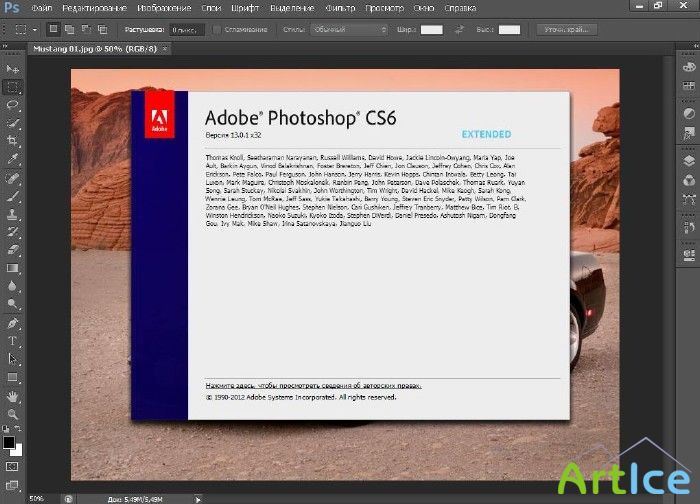Select the Path Selection tool

click(x=12, y=359)
